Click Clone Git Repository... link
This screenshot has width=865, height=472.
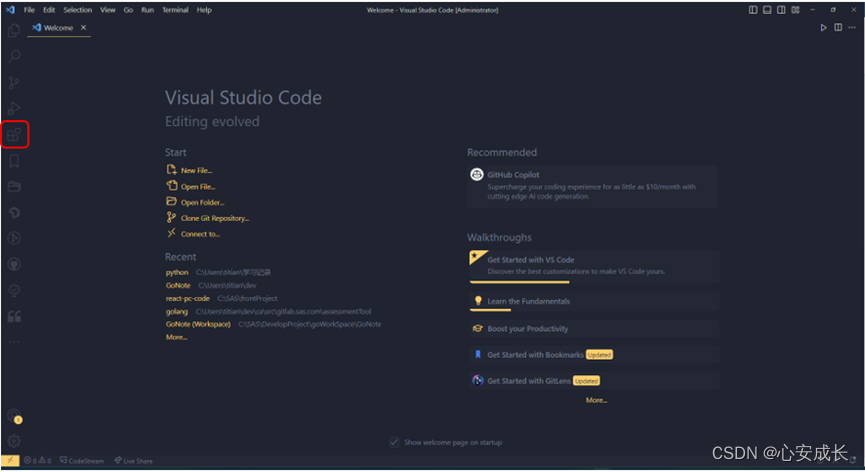[207, 218]
